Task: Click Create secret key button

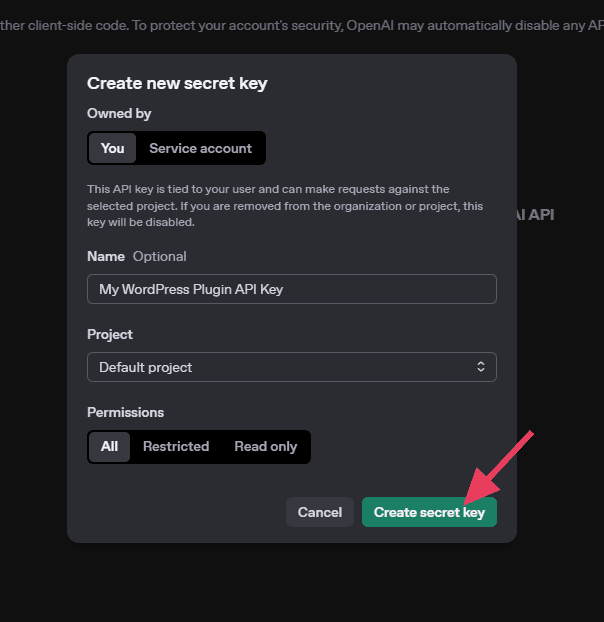Action: [x=429, y=512]
